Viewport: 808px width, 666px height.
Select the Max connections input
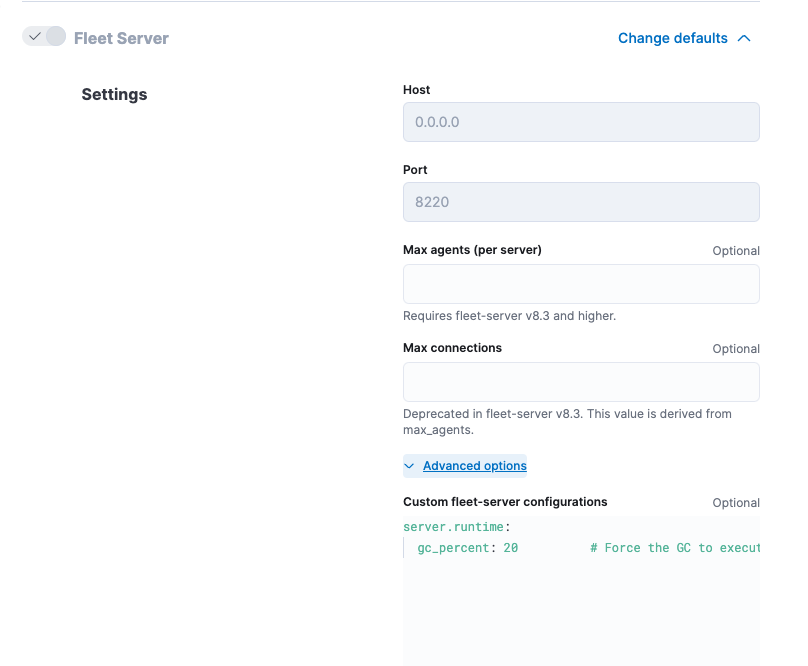[x=581, y=382]
